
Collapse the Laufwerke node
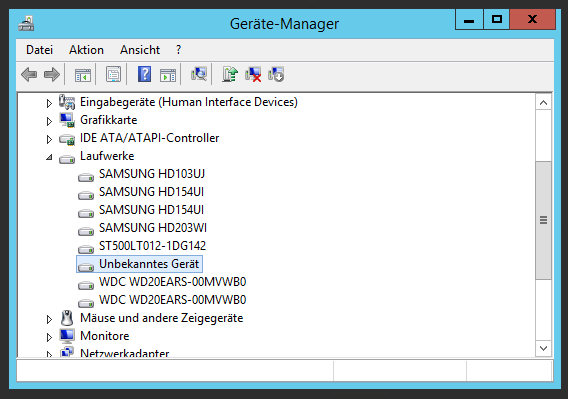click(x=49, y=157)
